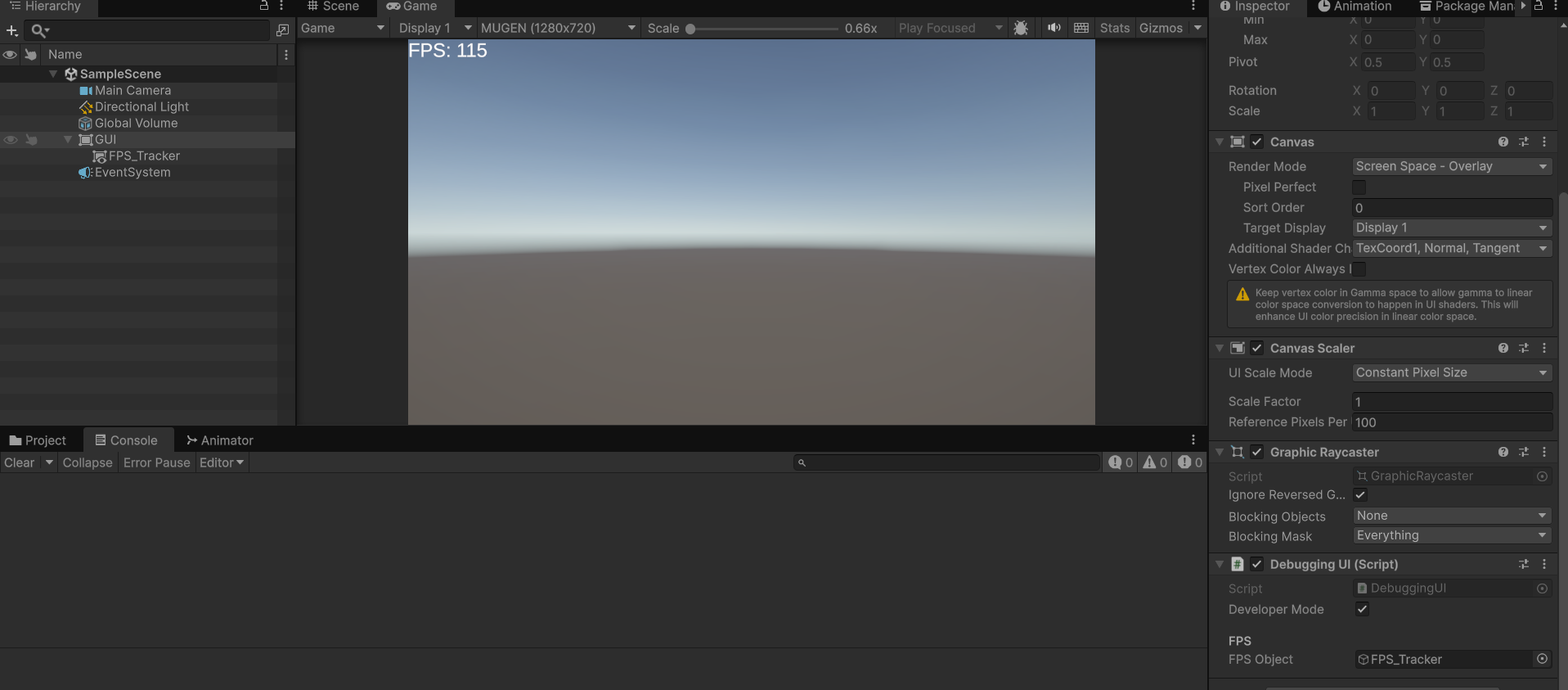The height and width of the screenshot is (690, 1568).
Task: Open Play Focused dropdown
Action: click(950, 28)
